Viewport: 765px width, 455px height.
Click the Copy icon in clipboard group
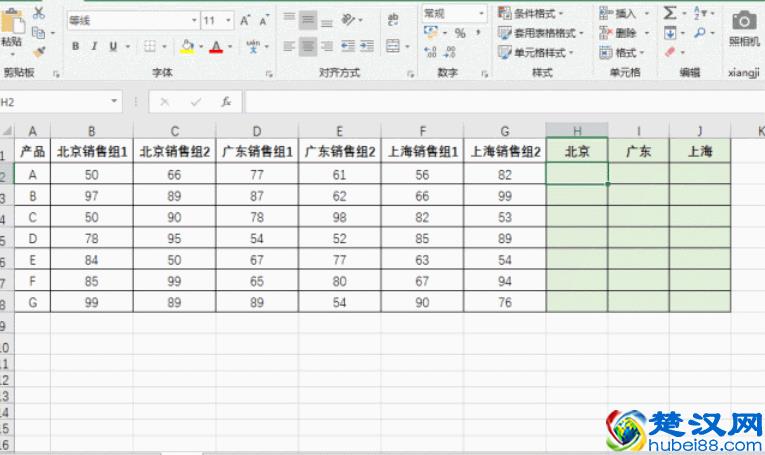(39, 33)
